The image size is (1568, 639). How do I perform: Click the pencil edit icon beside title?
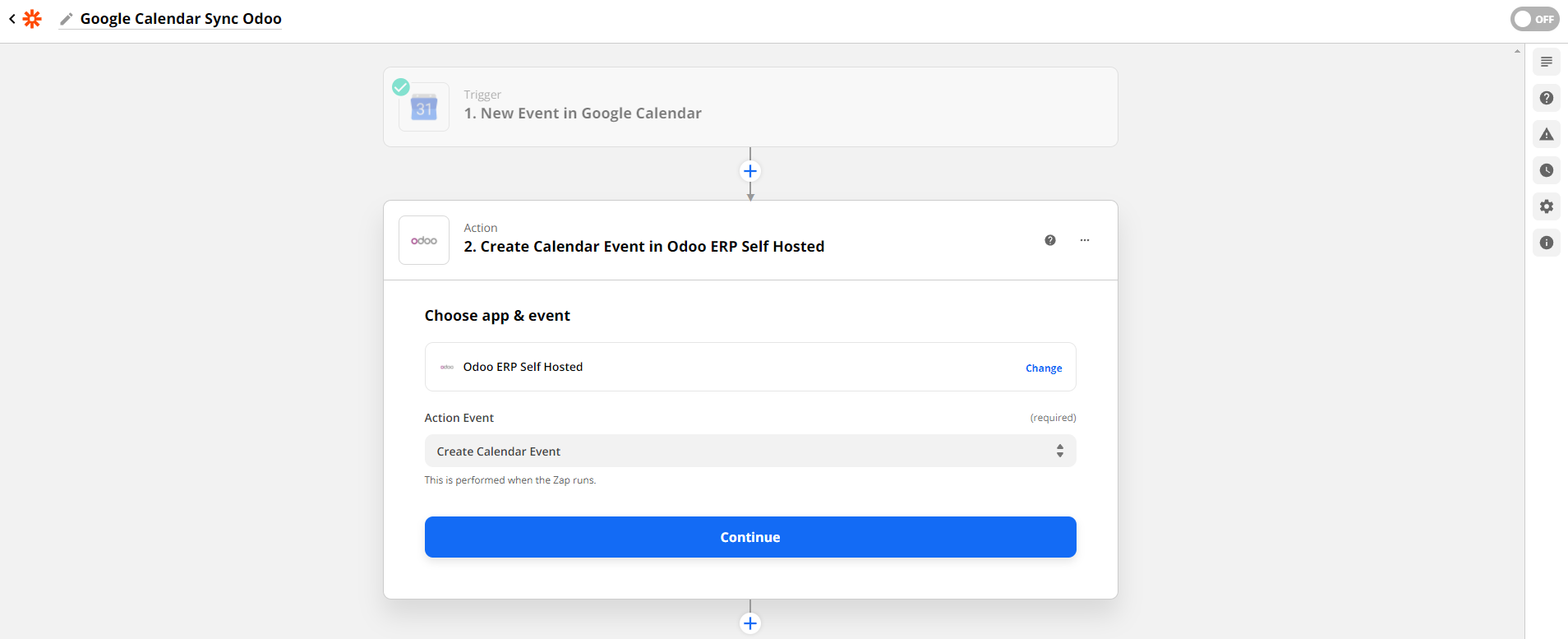click(x=67, y=19)
